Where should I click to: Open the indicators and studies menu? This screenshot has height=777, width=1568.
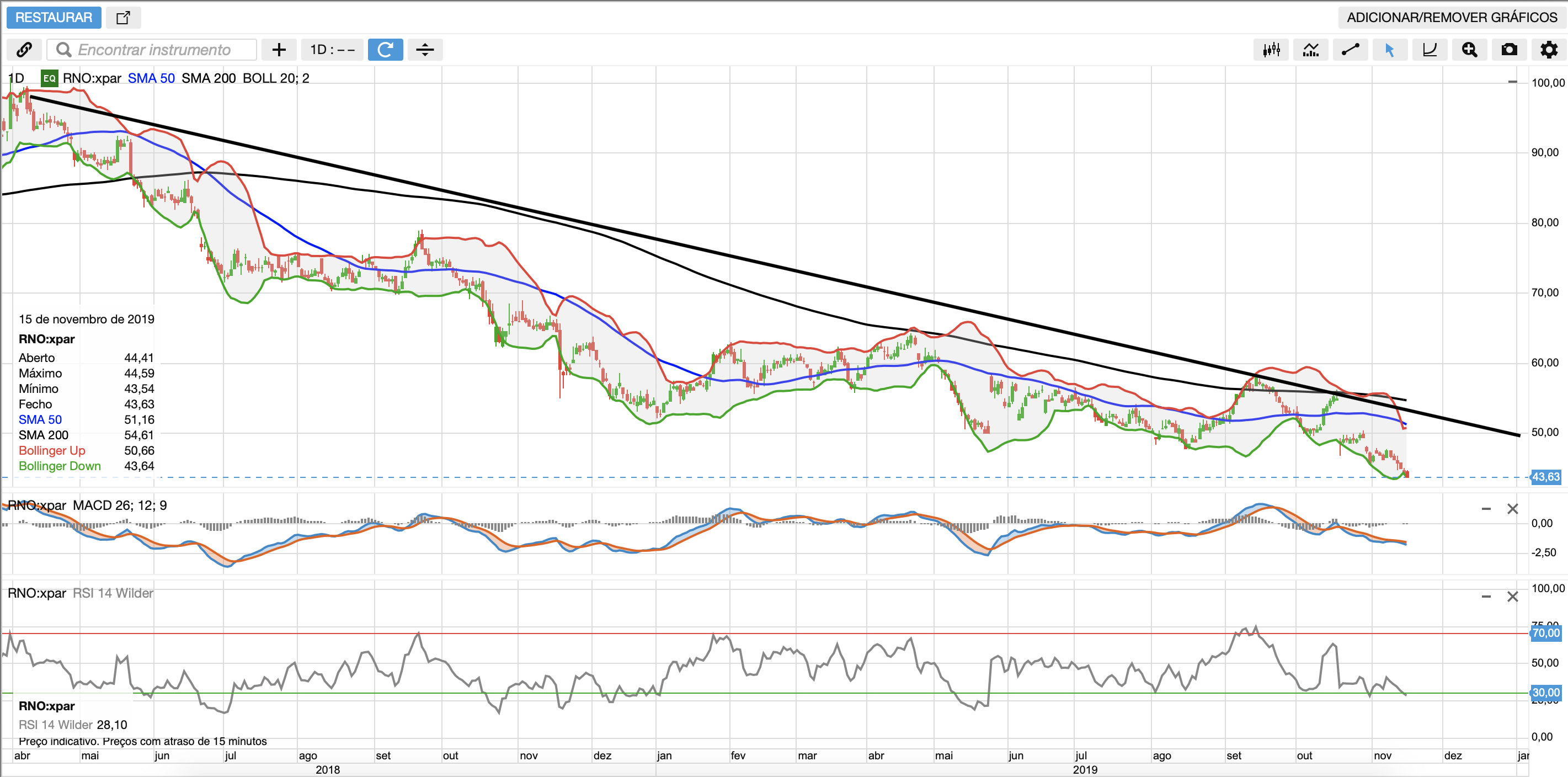click(1310, 50)
